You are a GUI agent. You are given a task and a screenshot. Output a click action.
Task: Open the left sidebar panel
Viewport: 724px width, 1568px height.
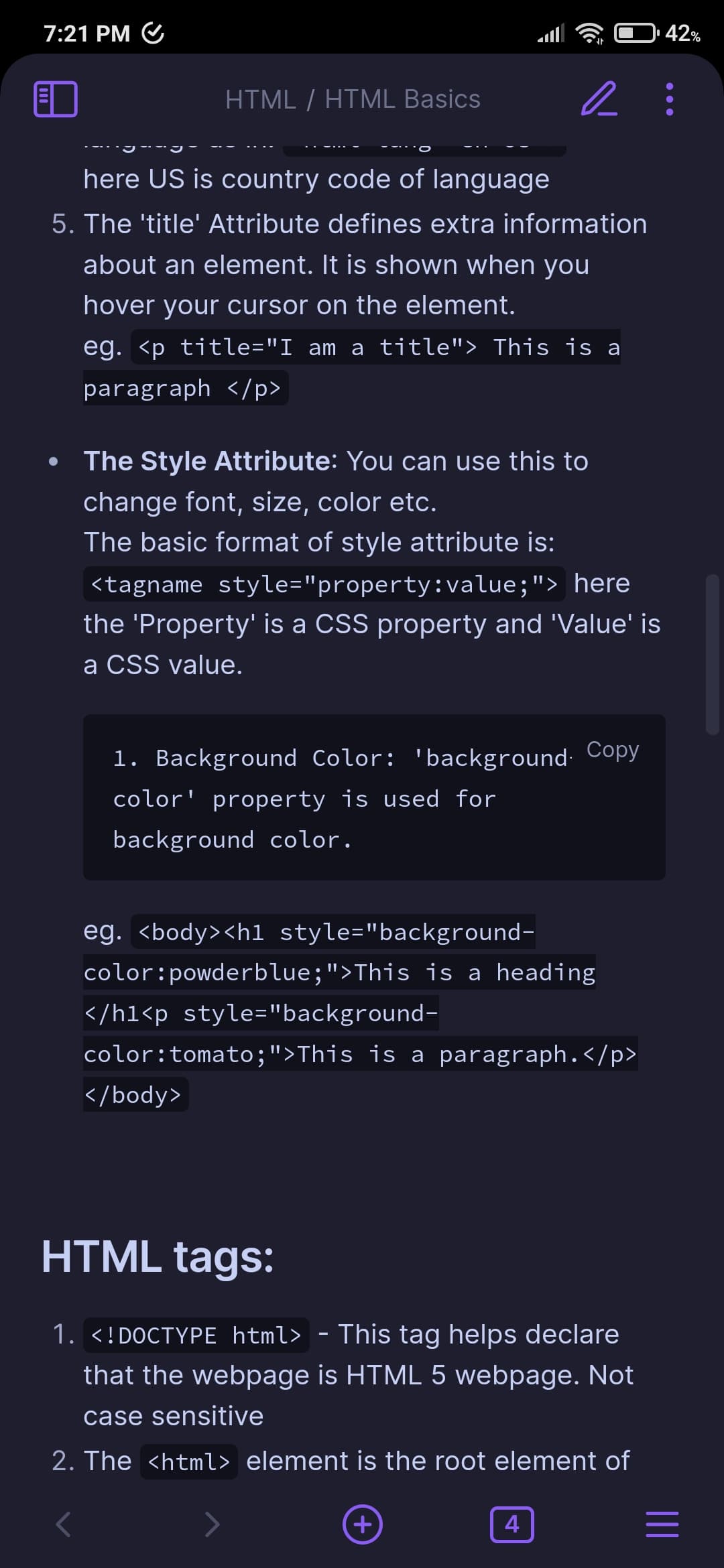[x=56, y=99]
